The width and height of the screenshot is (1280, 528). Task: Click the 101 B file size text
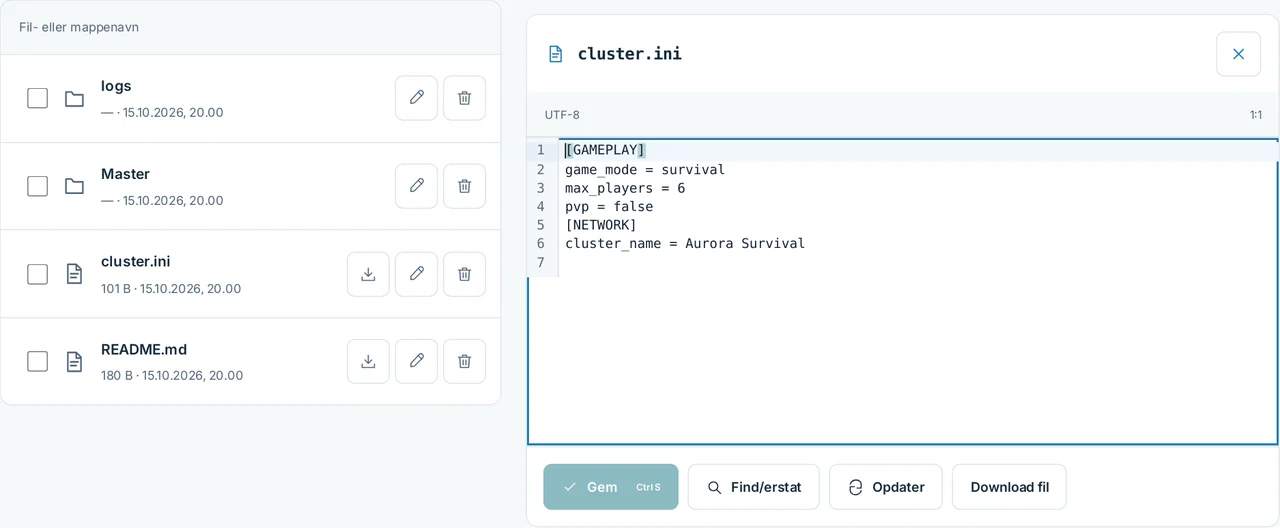[116, 288]
